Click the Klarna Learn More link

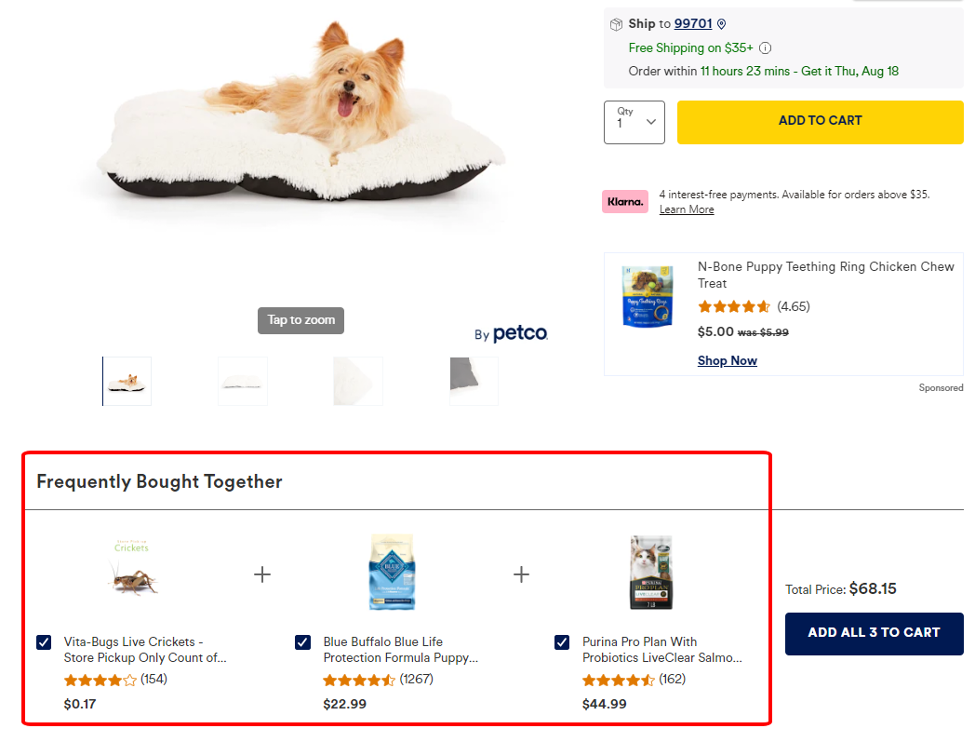(686, 210)
